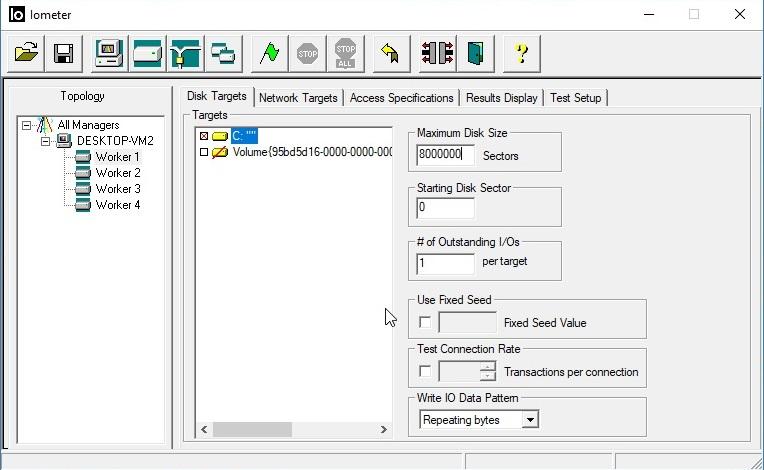Click targets list scroll left arrow
Viewport: 764px width, 470px height.
(x=204, y=430)
